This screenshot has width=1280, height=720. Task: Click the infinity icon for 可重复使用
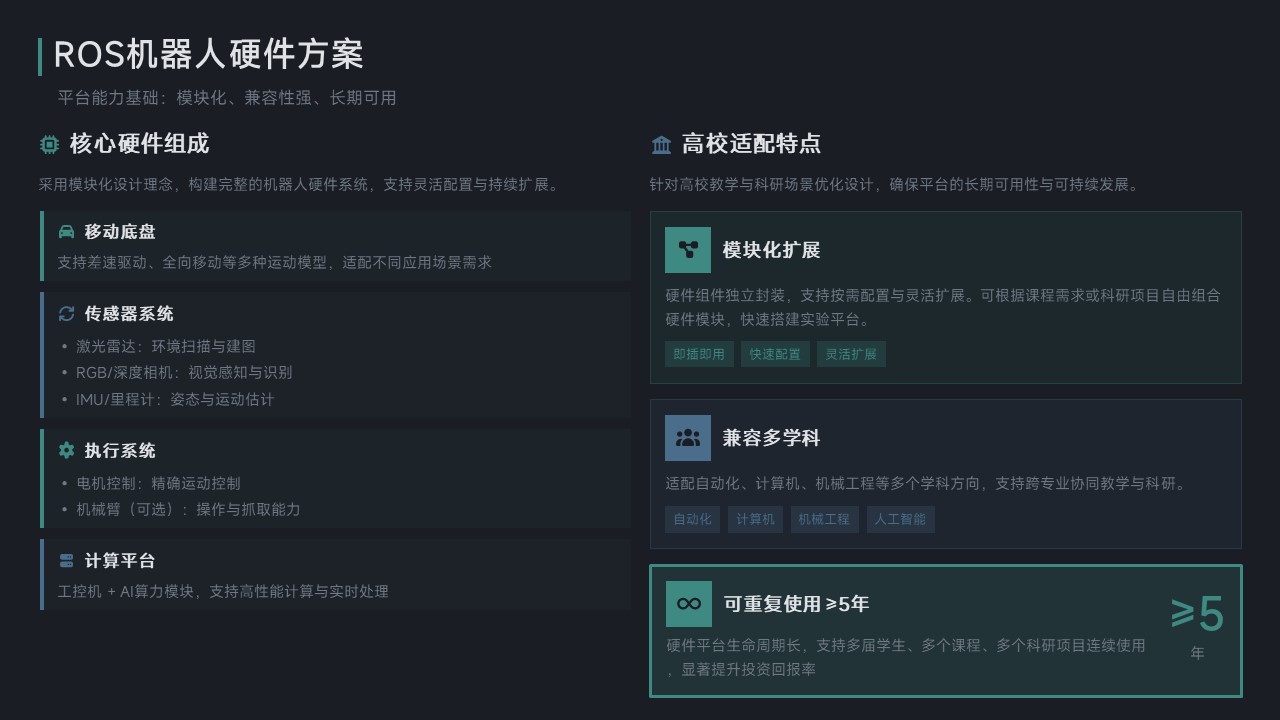pyautogui.click(x=689, y=604)
